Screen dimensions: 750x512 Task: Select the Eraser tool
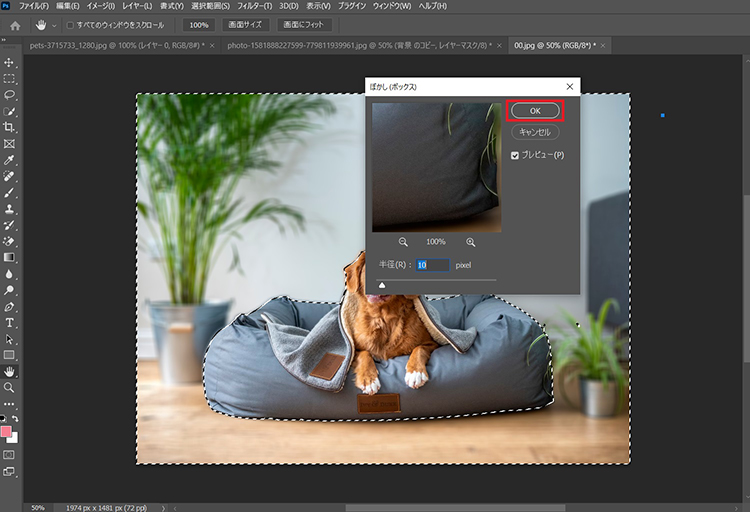coord(9,241)
